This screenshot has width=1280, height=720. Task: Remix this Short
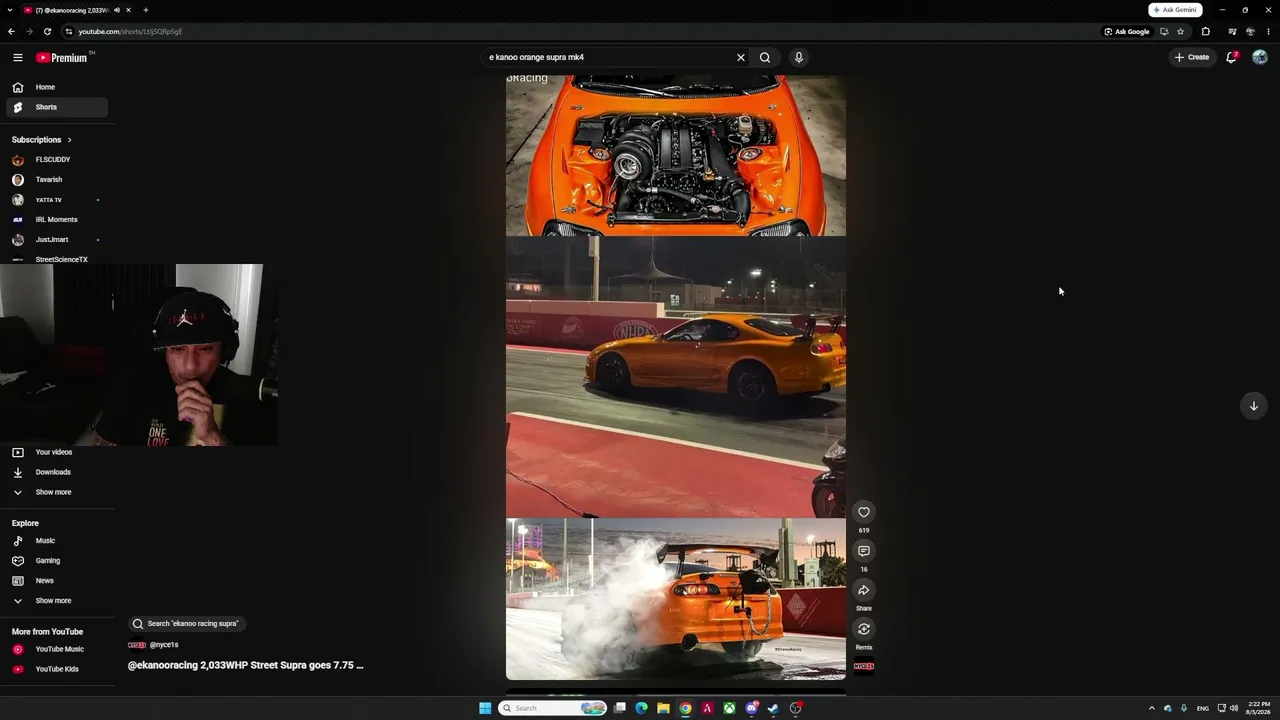click(864, 629)
